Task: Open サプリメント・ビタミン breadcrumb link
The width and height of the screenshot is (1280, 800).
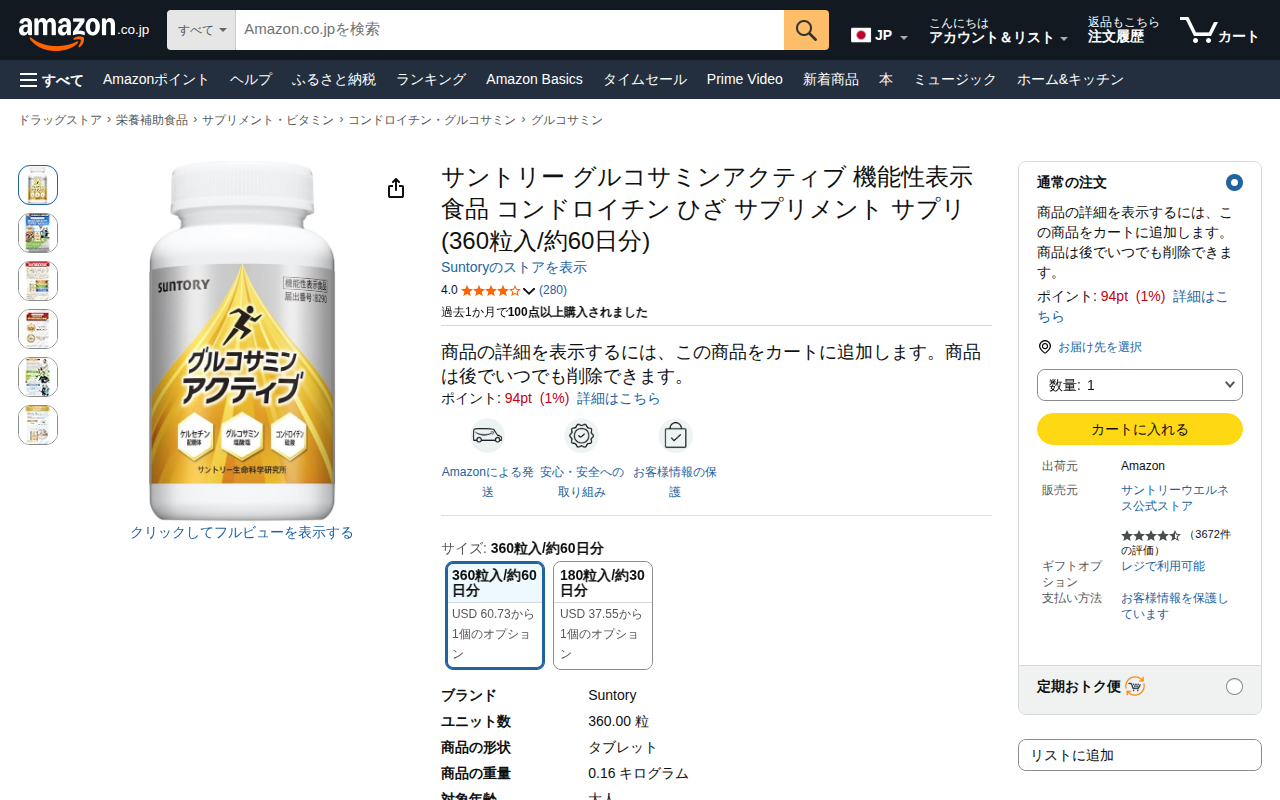Action: pos(268,120)
